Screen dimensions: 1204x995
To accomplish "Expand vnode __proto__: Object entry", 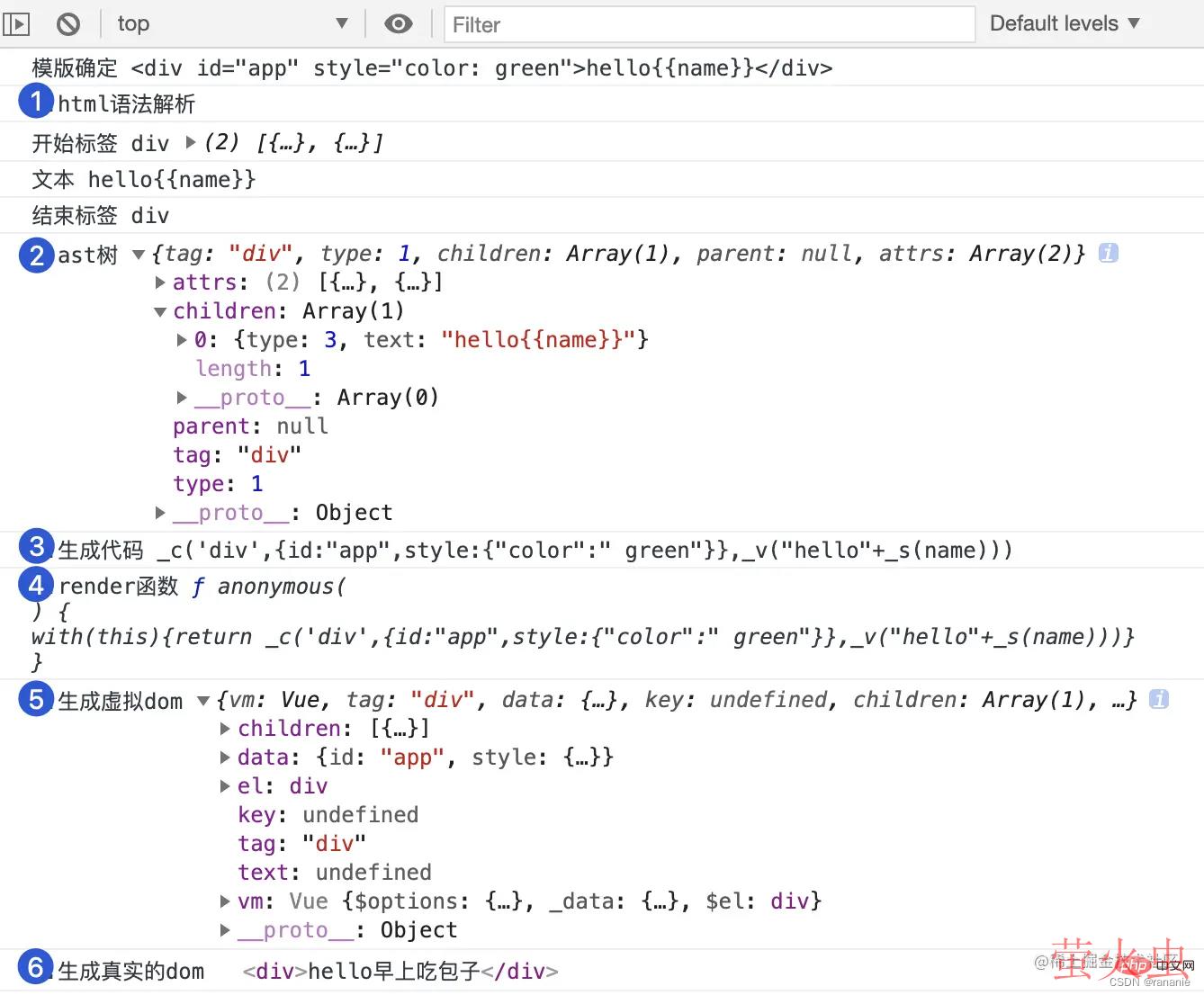I will click(225, 930).
